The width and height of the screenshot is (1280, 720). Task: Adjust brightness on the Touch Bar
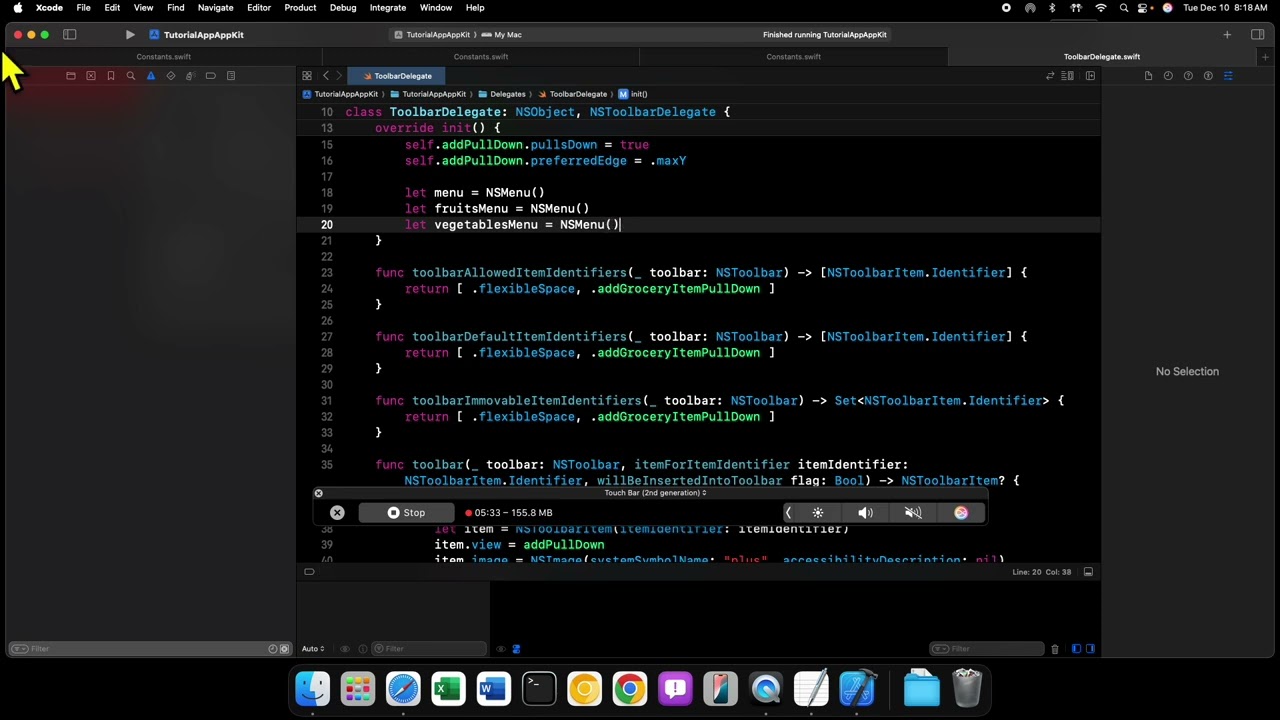coord(818,513)
